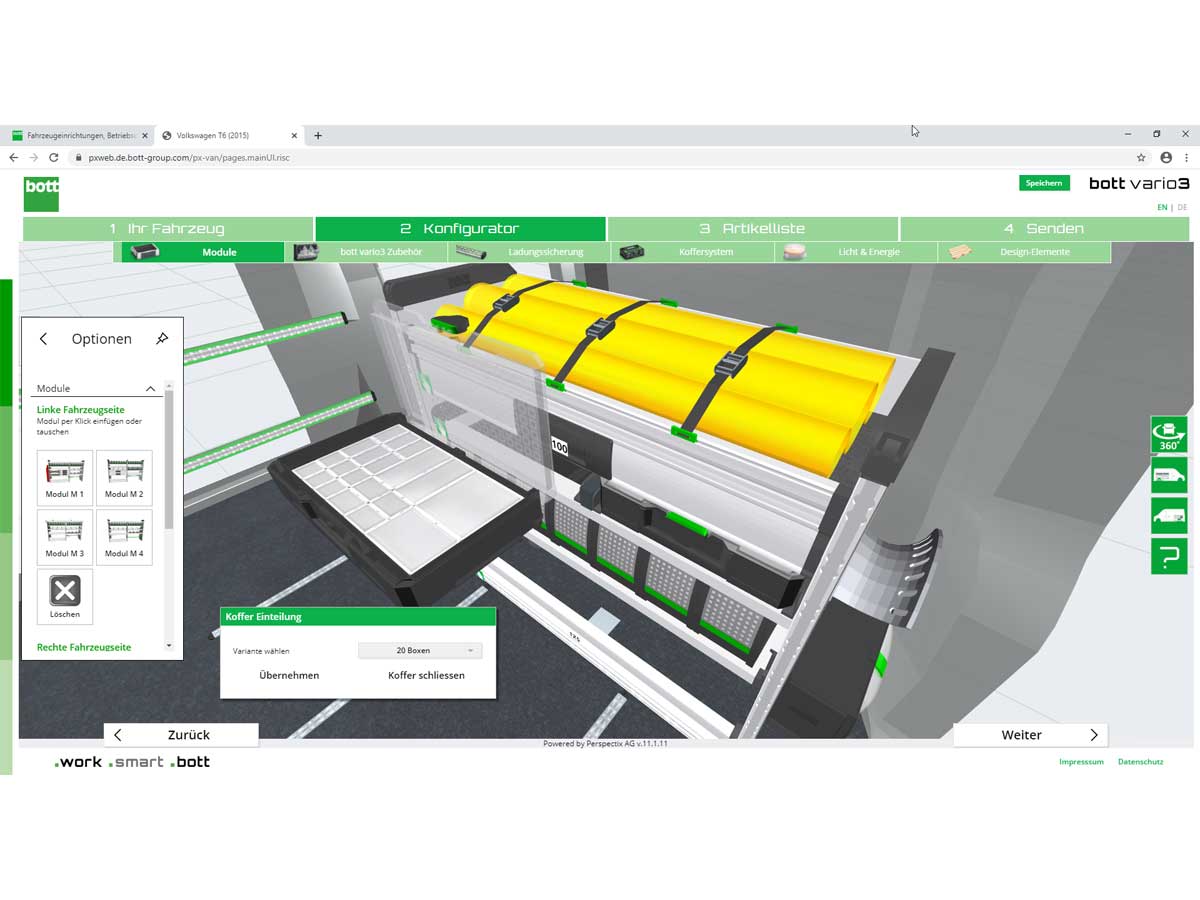Delete module with the Löschen tile
The image size is (1200, 900).
[x=65, y=597]
